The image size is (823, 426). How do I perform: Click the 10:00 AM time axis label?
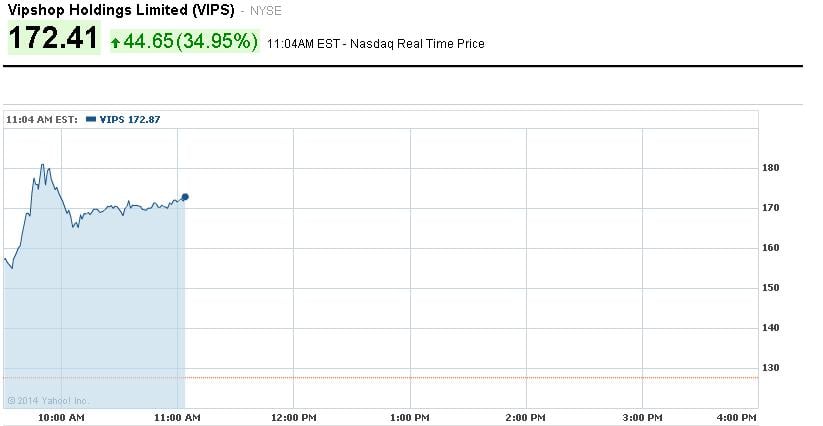(x=61, y=416)
